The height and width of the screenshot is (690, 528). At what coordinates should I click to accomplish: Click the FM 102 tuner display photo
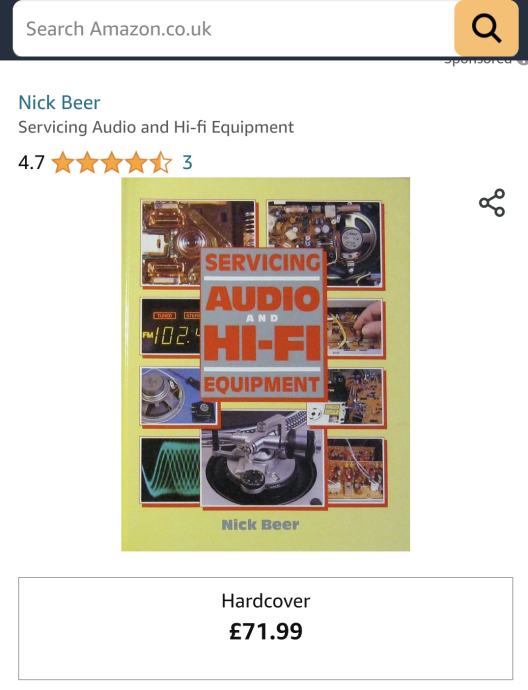click(x=171, y=327)
